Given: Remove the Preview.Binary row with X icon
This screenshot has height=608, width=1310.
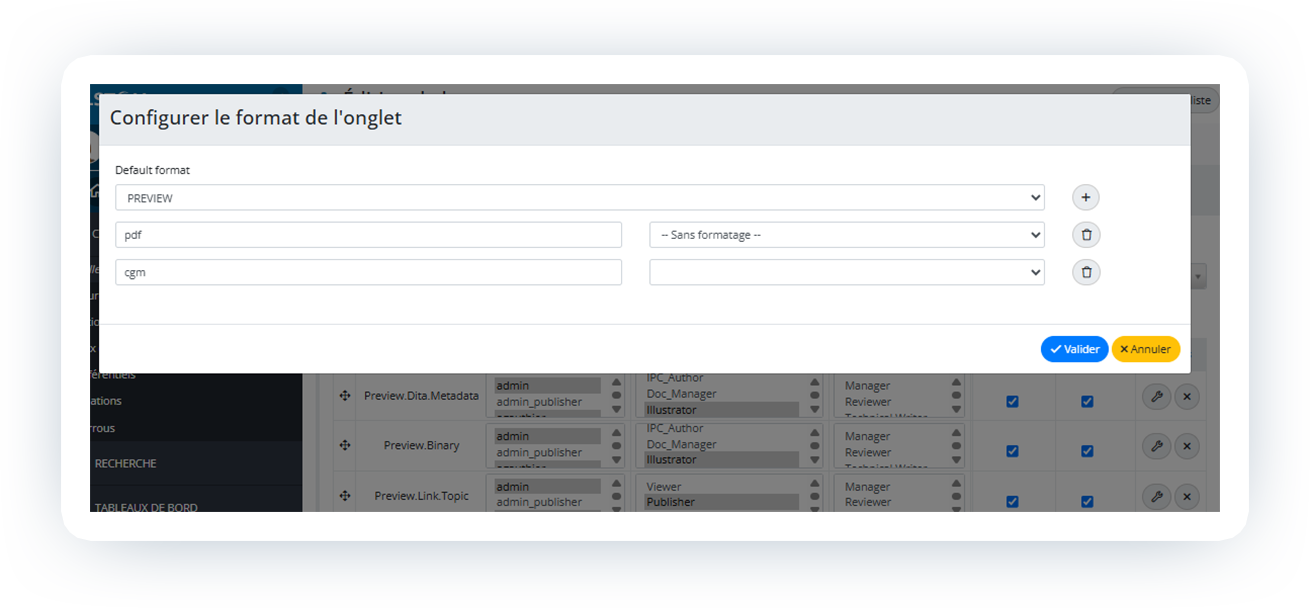Looking at the screenshot, I should [x=1186, y=446].
